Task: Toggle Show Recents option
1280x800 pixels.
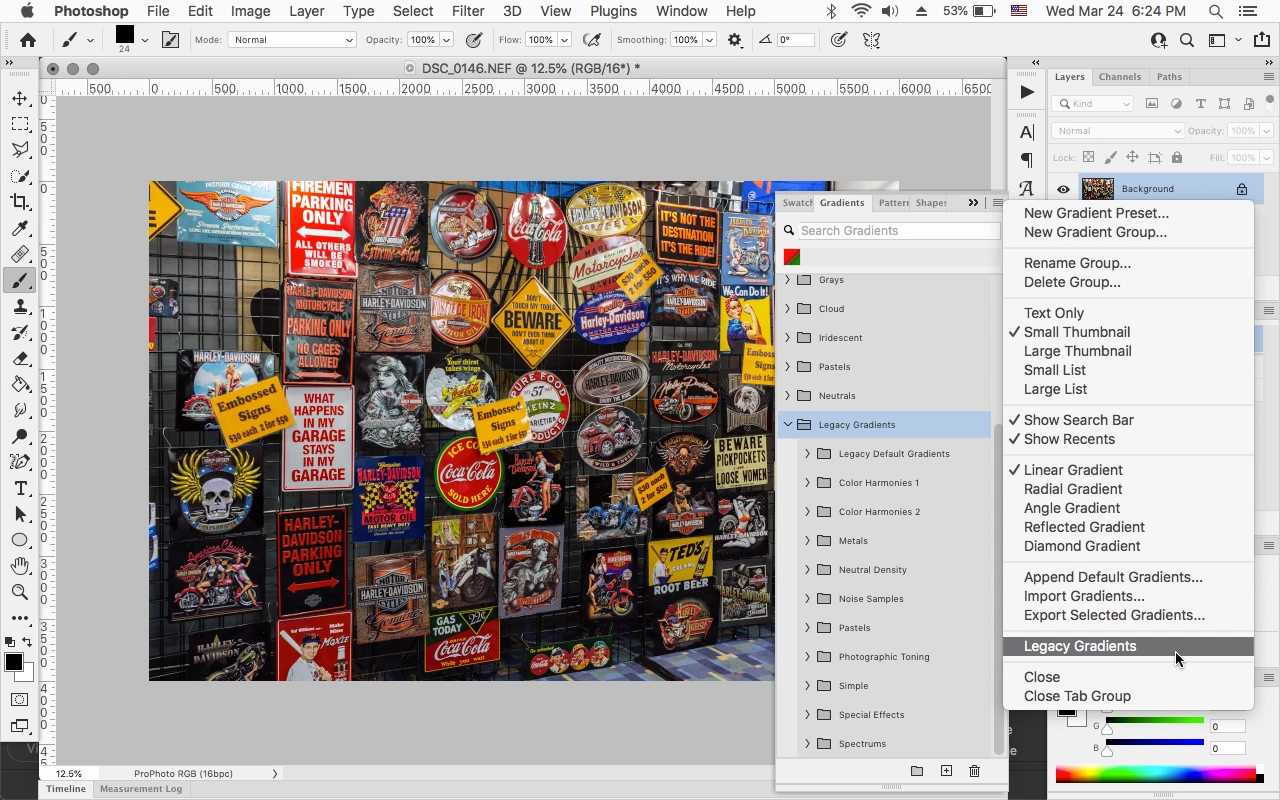Action: pos(1069,439)
